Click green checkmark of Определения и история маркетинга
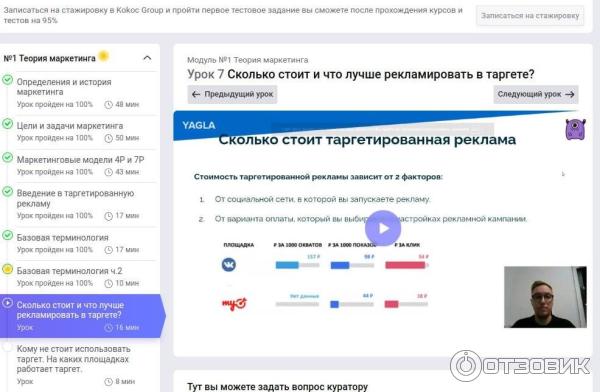 coord(7,80)
